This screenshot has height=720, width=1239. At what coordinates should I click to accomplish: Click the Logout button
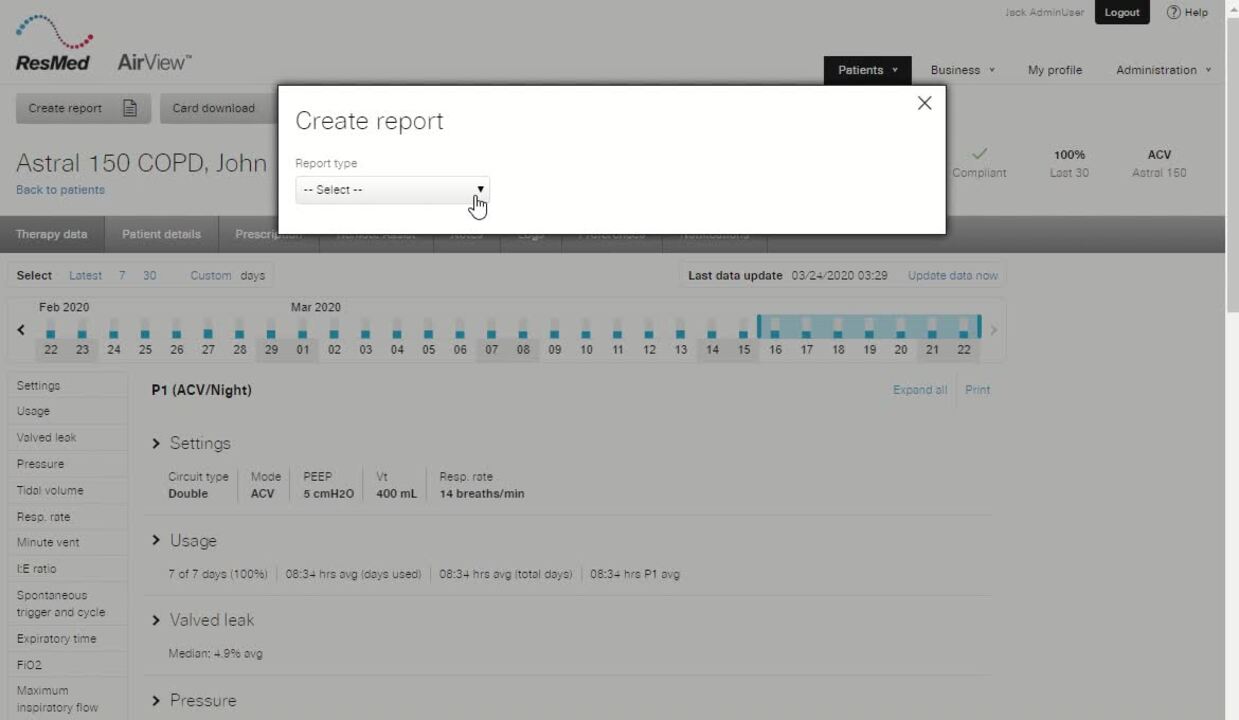(1121, 13)
